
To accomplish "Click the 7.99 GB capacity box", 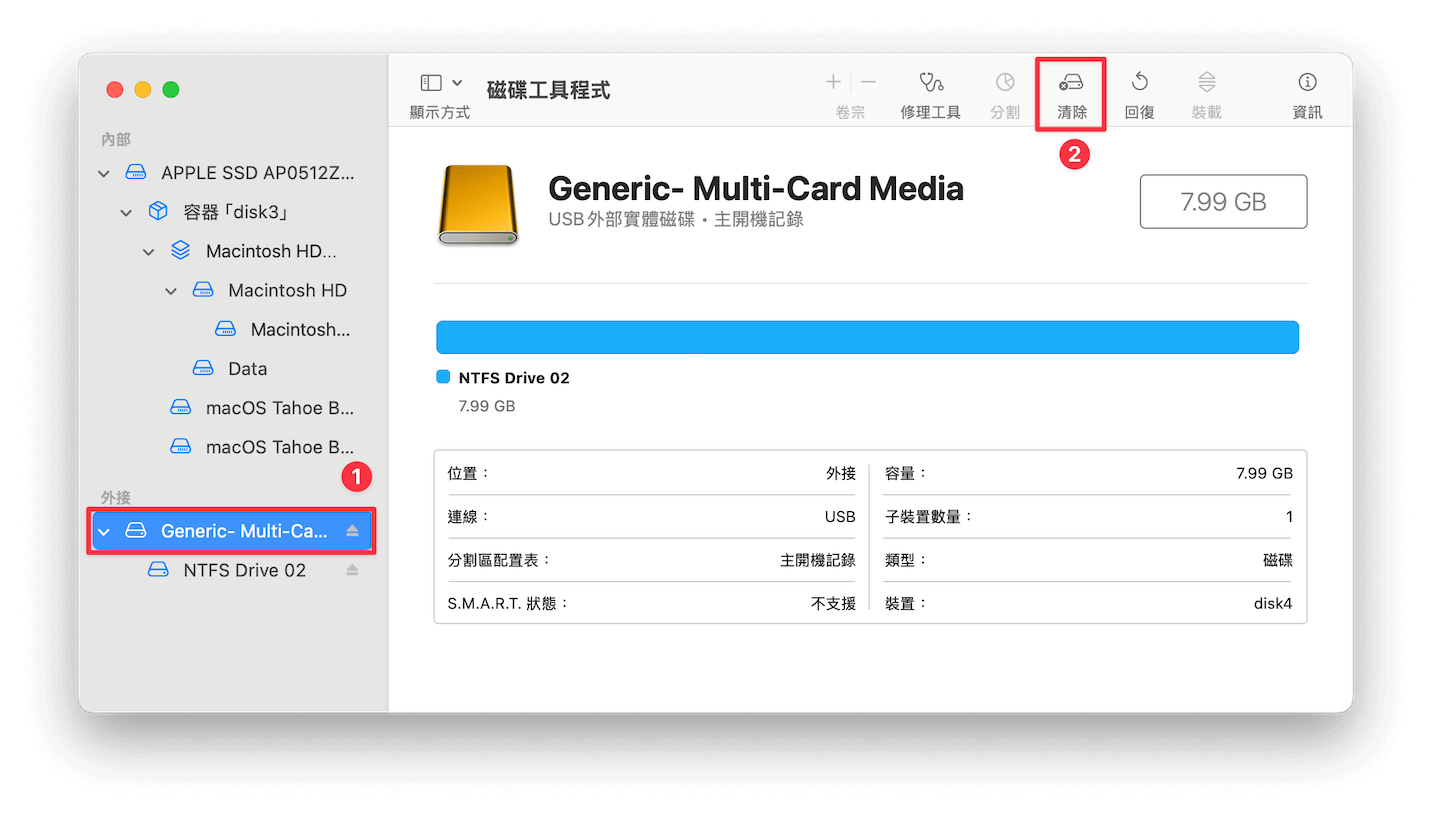I will pos(1223,202).
